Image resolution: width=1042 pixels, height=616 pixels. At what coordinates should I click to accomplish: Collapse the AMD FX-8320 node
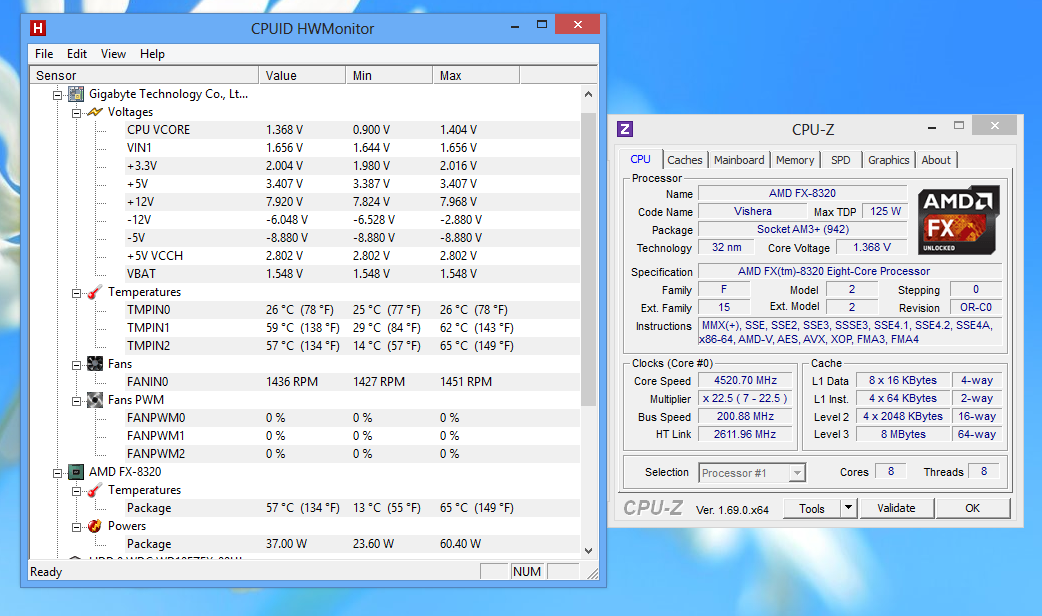pos(58,473)
